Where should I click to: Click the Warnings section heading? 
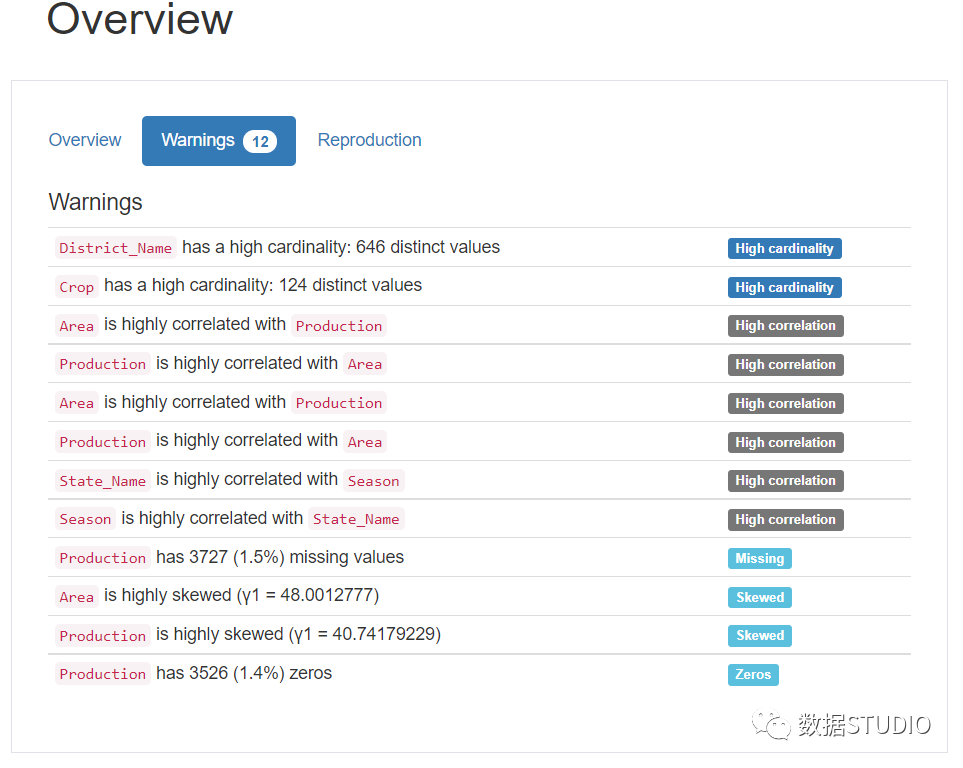(x=95, y=202)
